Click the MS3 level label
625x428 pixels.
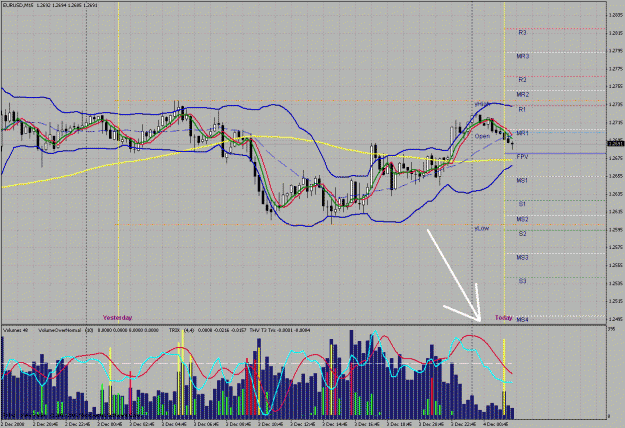point(522,258)
